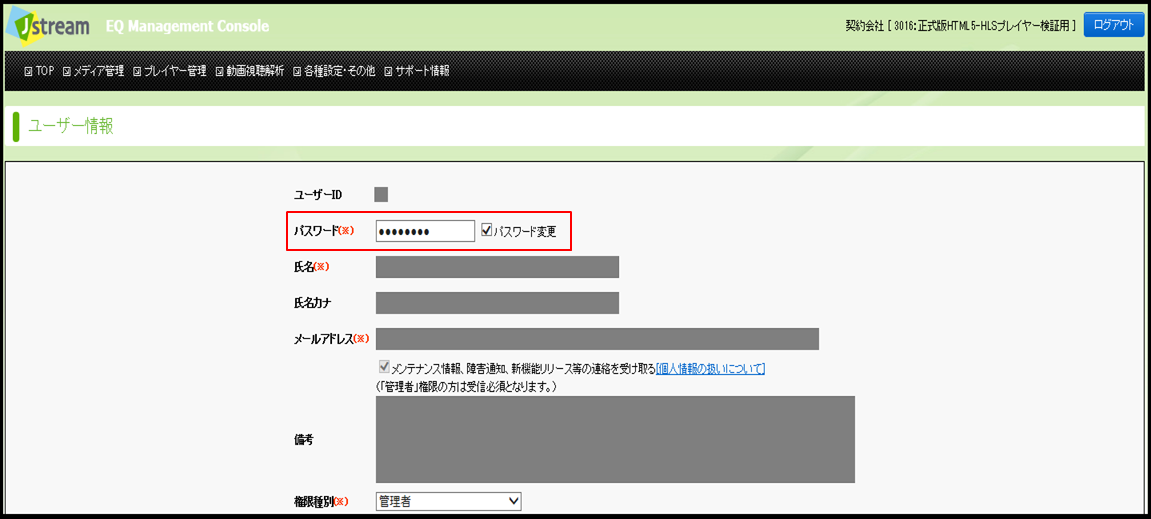
Task: Click into the 氏名 text field
Action: (497, 267)
